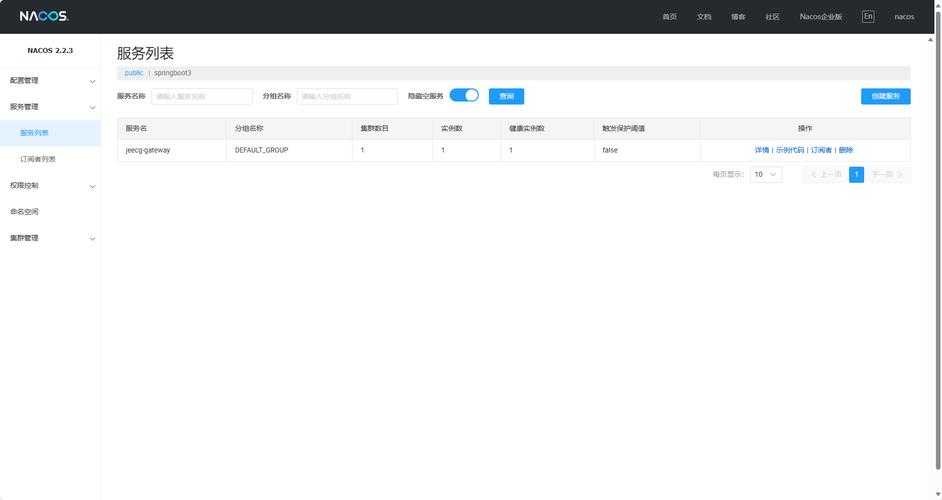Screen dimensions: 942x500
Task: Expand the 集群管理 menu chevron
Action: [93, 239]
